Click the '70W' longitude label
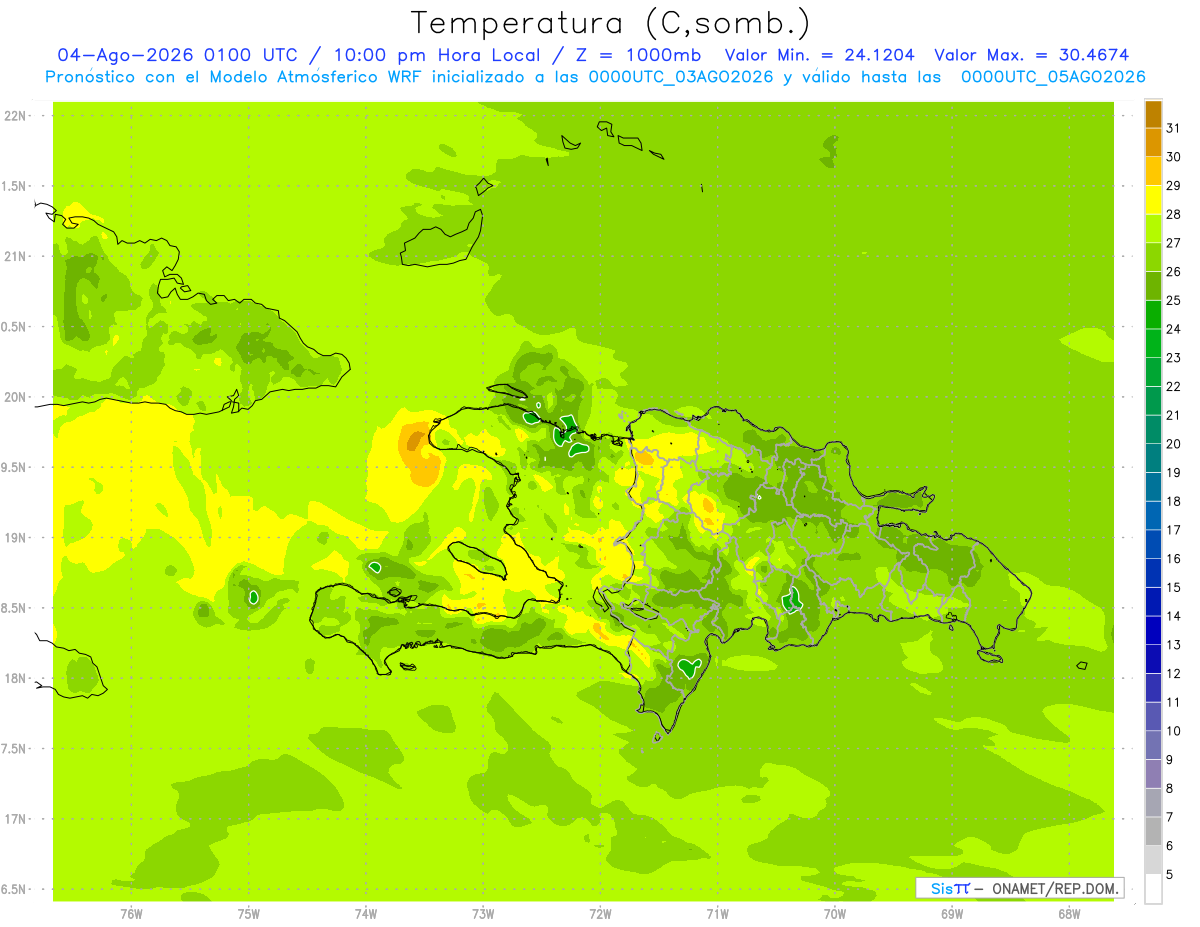The height and width of the screenshot is (927, 1200). tap(835, 914)
